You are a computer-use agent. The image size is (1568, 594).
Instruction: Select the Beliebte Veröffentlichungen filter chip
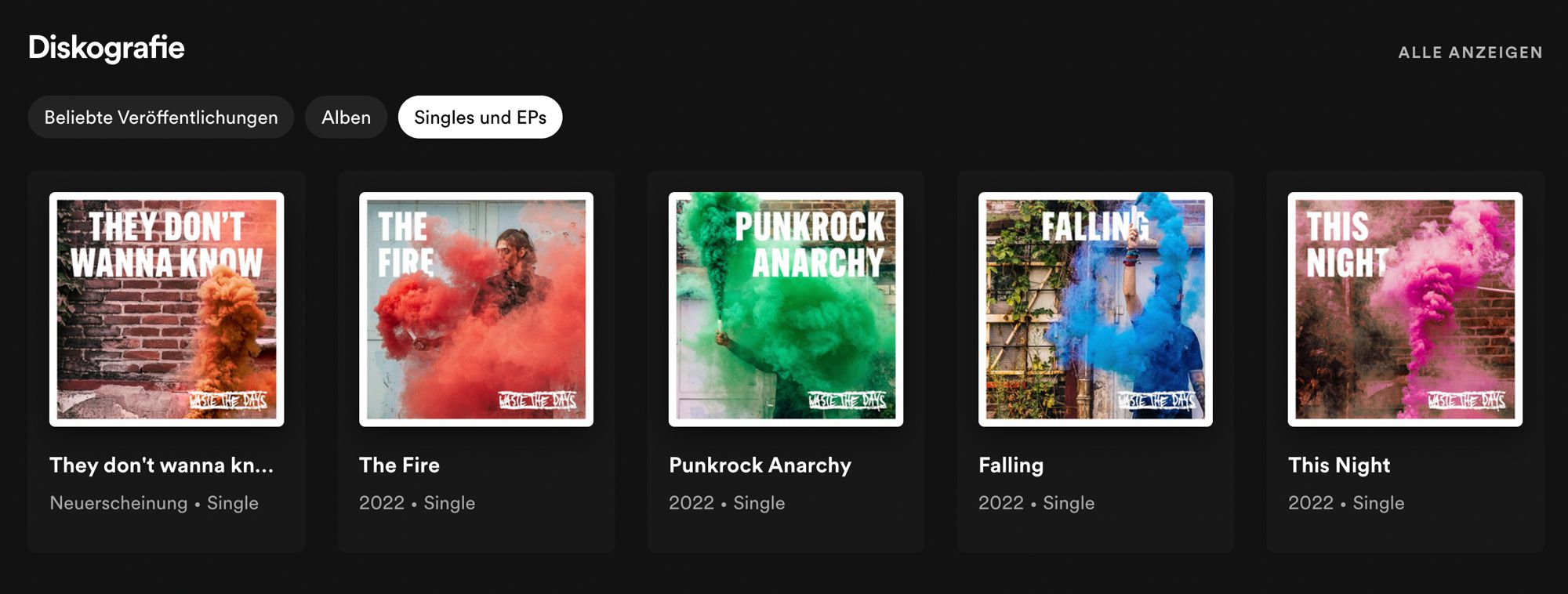tap(161, 118)
